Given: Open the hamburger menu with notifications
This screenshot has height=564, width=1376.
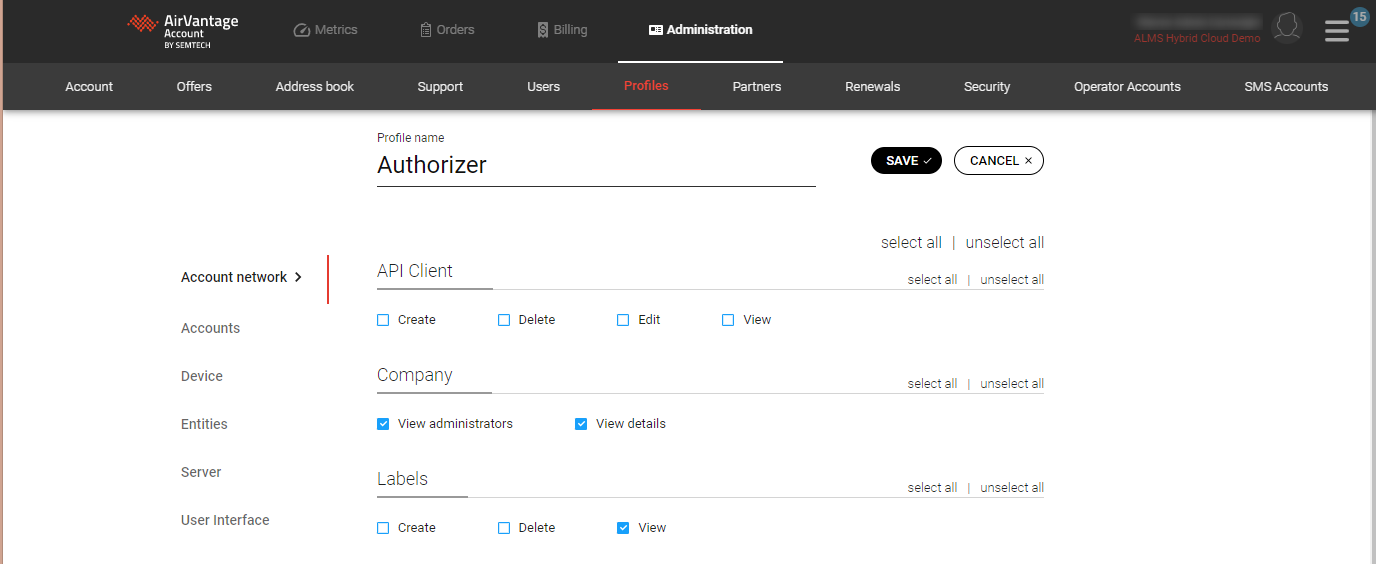Looking at the screenshot, I should coord(1337,30).
